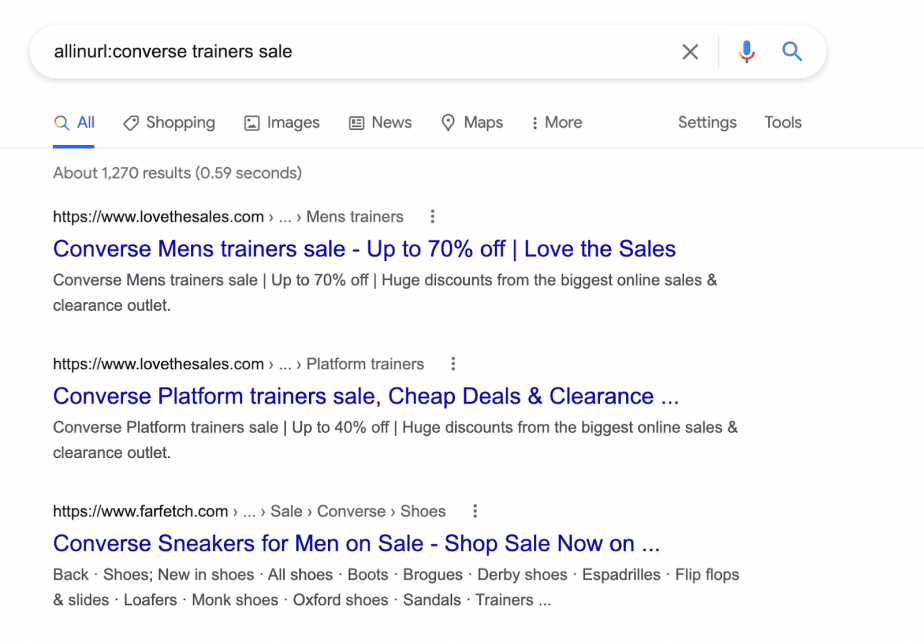Switch to the News tab
Screen dimensions: 924x641
click(381, 123)
